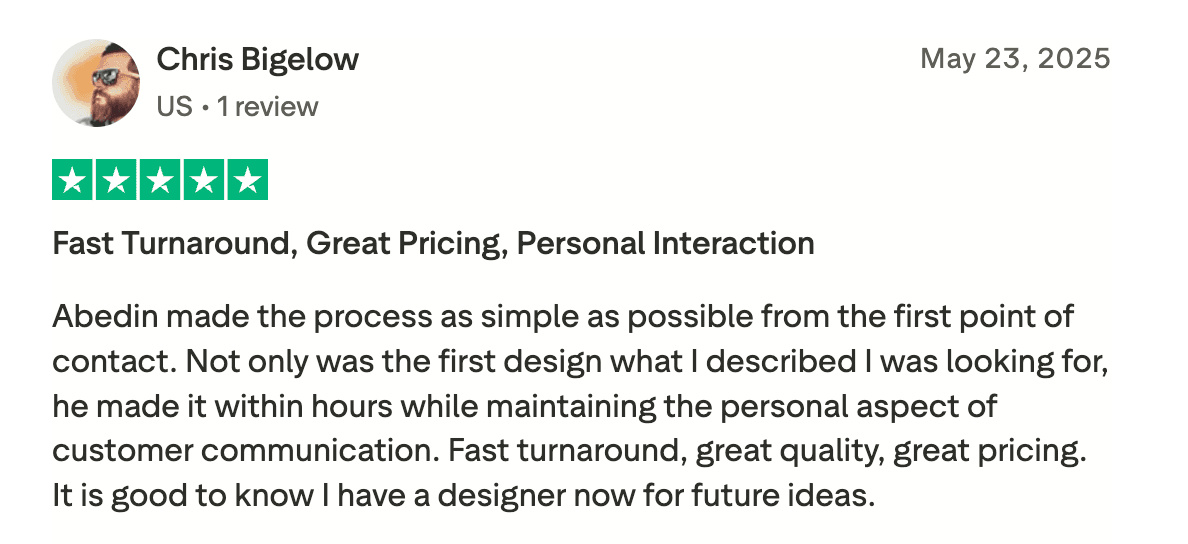Image resolution: width=1188 pixels, height=544 pixels.
Task: Choose the fourth green star icon
Action: 204,181
